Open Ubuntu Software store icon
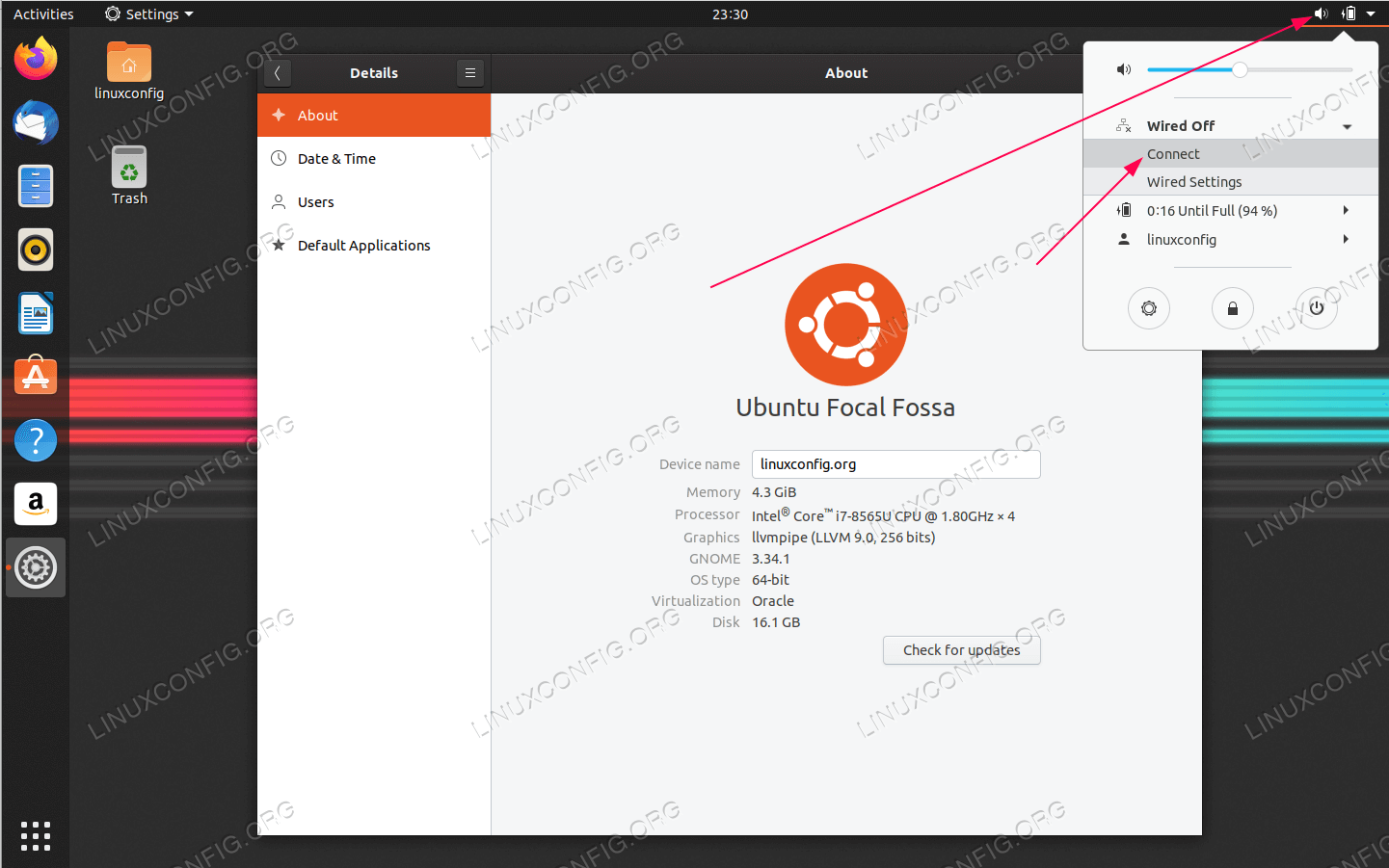Screen dimensions: 1389x868 click(x=36, y=377)
